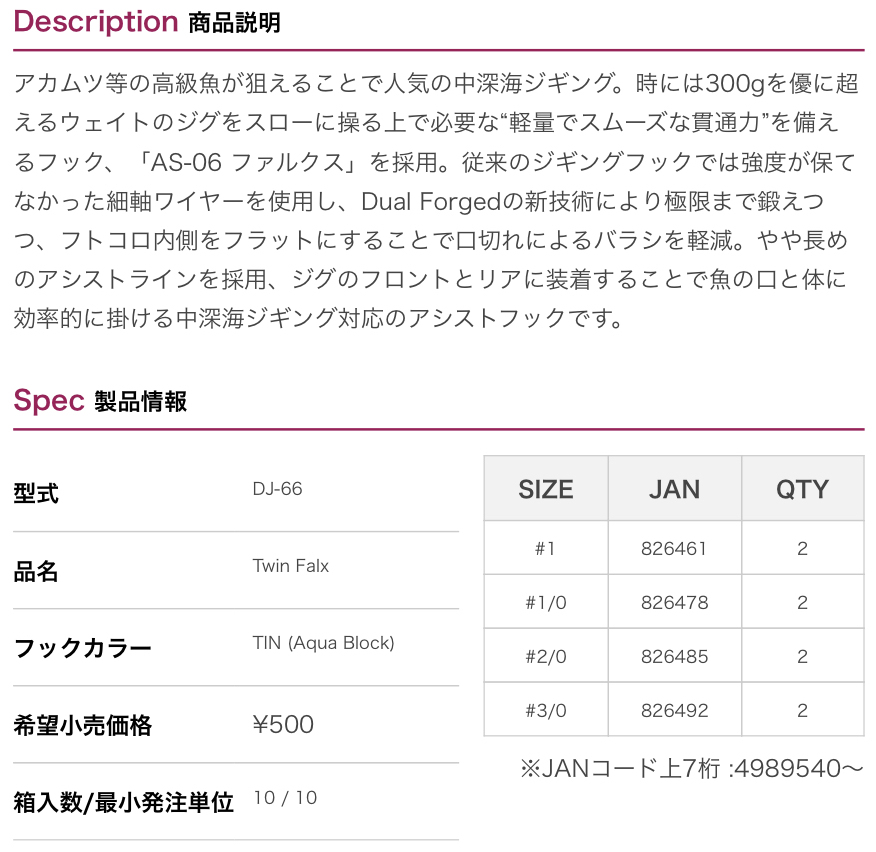The height and width of the screenshot is (852, 876).
Task: Click the Description 商品説明 heading
Action: pos(147,22)
